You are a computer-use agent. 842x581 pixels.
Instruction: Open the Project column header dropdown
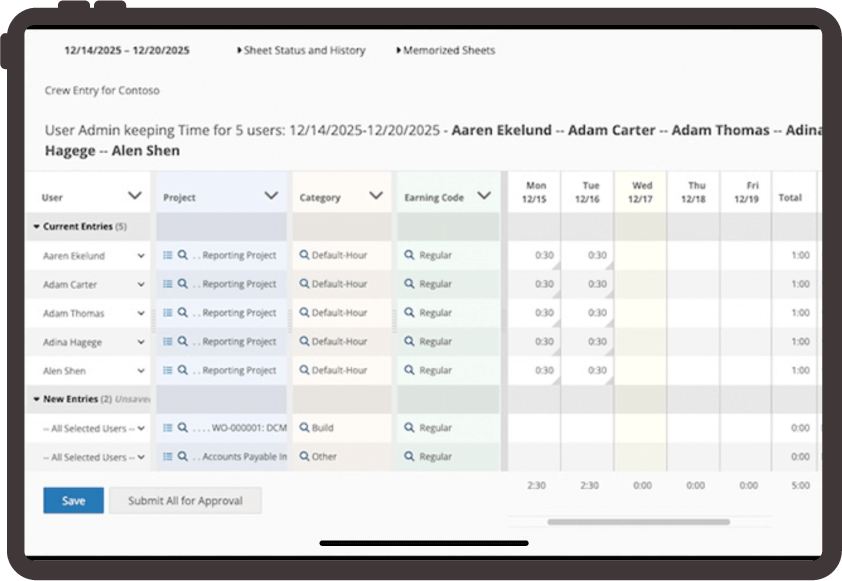pyautogui.click(x=271, y=196)
